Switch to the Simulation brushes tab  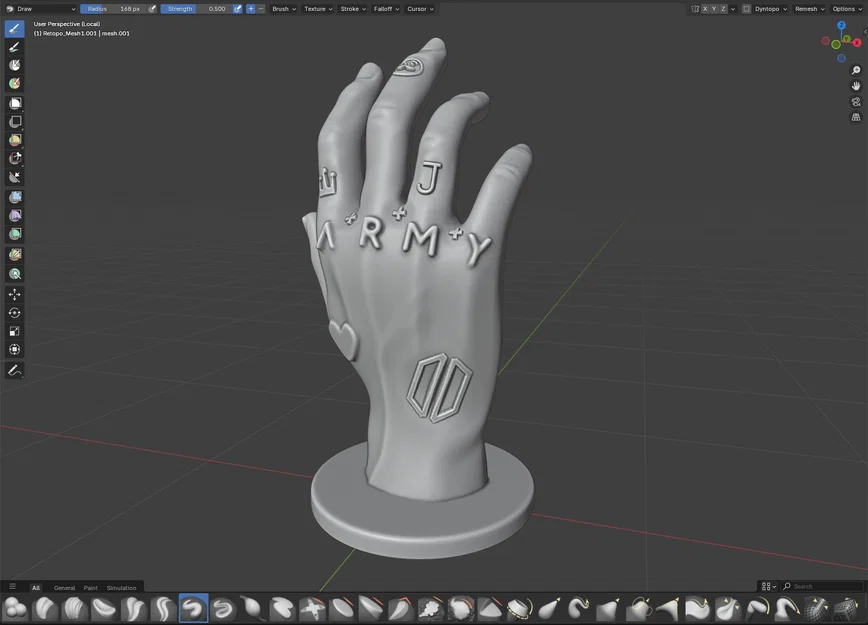[x=121, y=588]
